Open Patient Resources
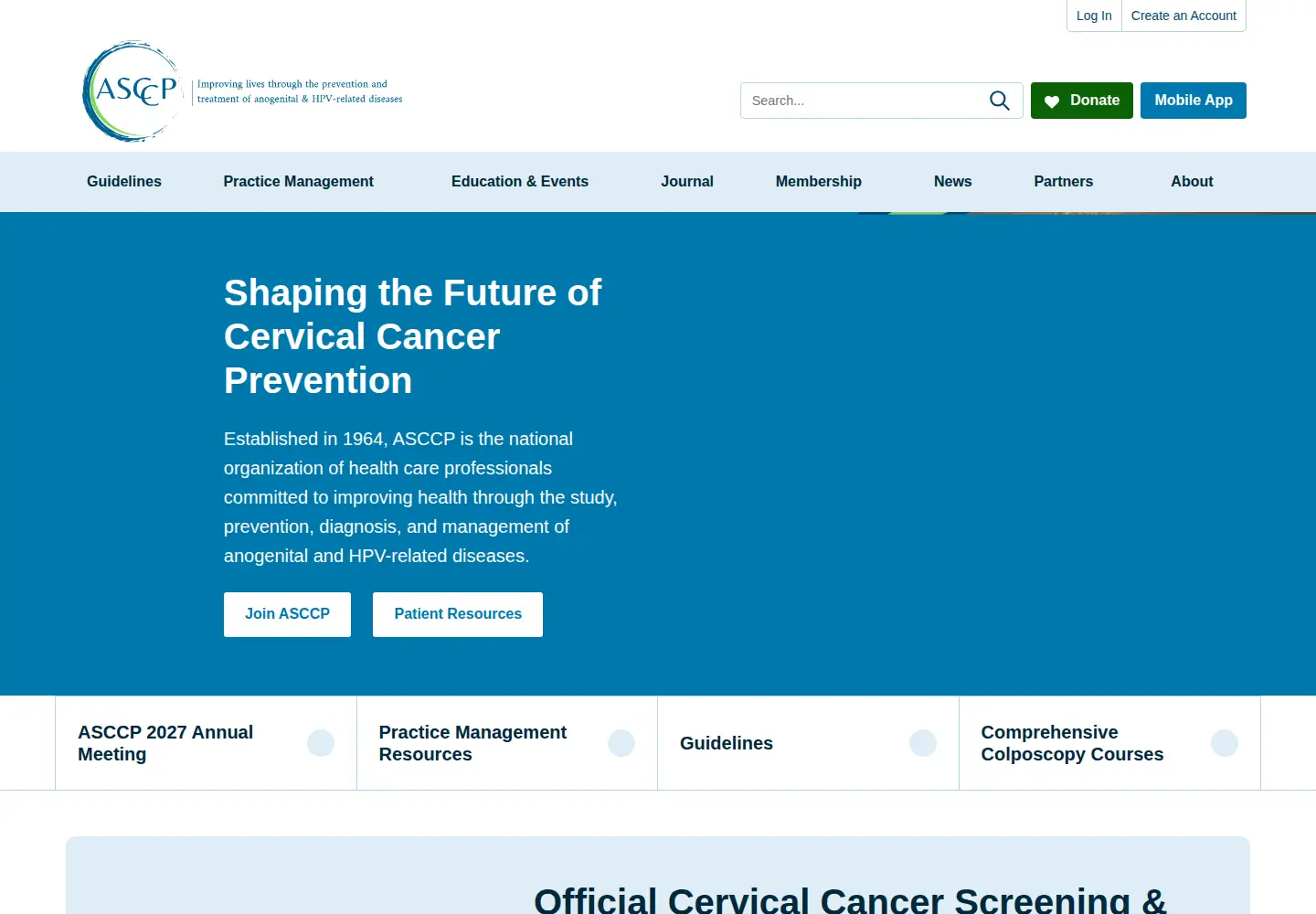Image resolution: width=1316 pixels, height=914 pixels. coord(458,614)
